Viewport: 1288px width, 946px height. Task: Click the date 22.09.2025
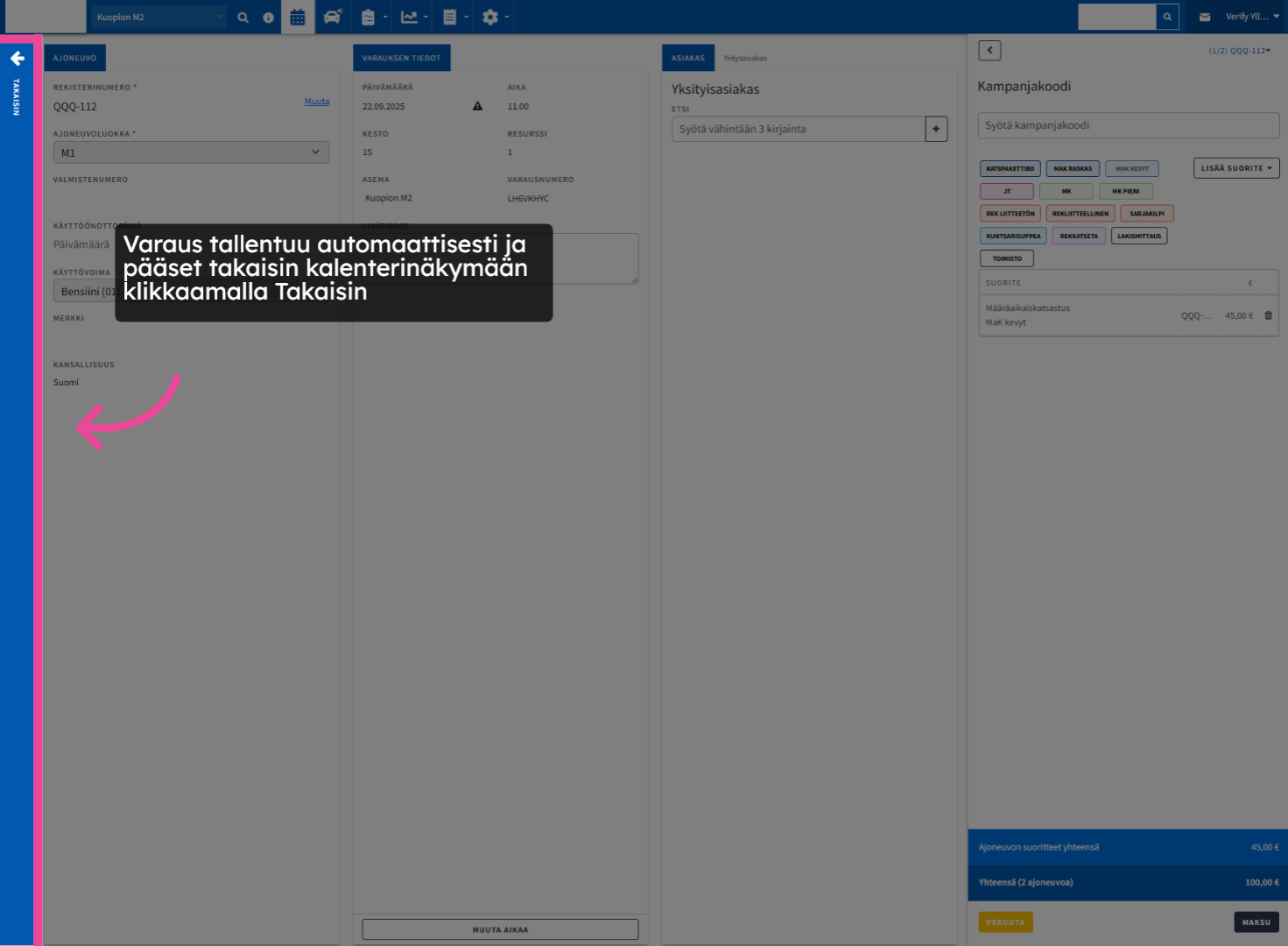click(384, 107)
